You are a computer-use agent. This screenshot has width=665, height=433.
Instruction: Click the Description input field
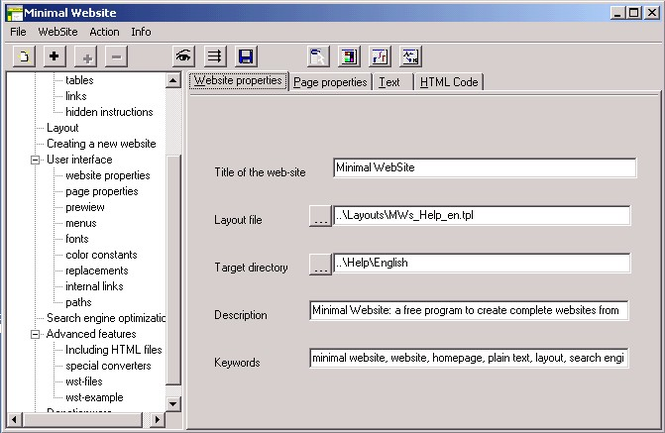tap(469, 310)
